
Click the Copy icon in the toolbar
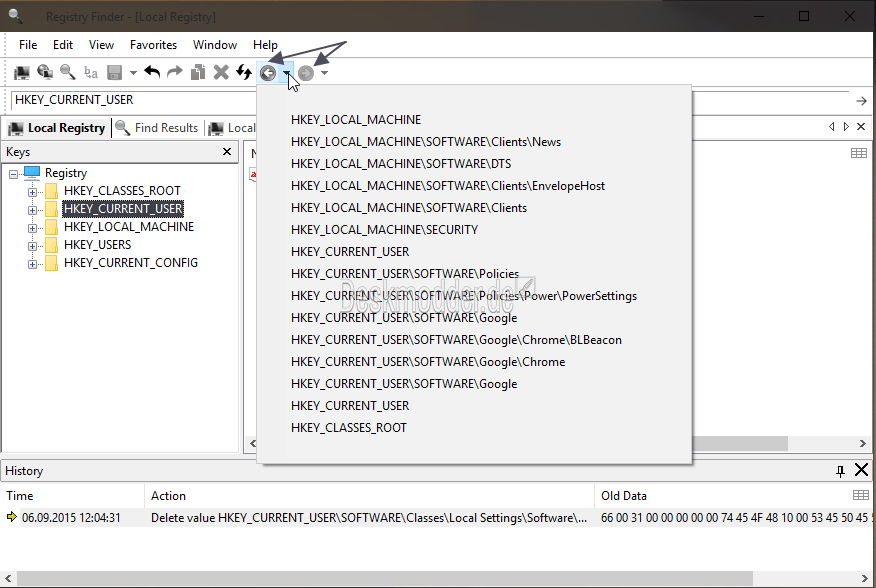click(x=198, y=72)
